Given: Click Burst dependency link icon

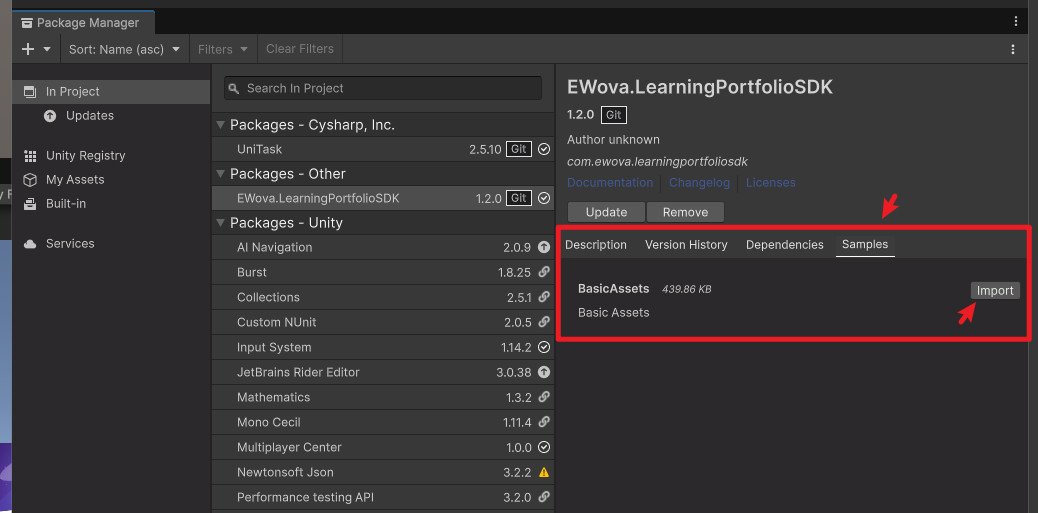Looking at the screenshot, I should pos(544,272).
